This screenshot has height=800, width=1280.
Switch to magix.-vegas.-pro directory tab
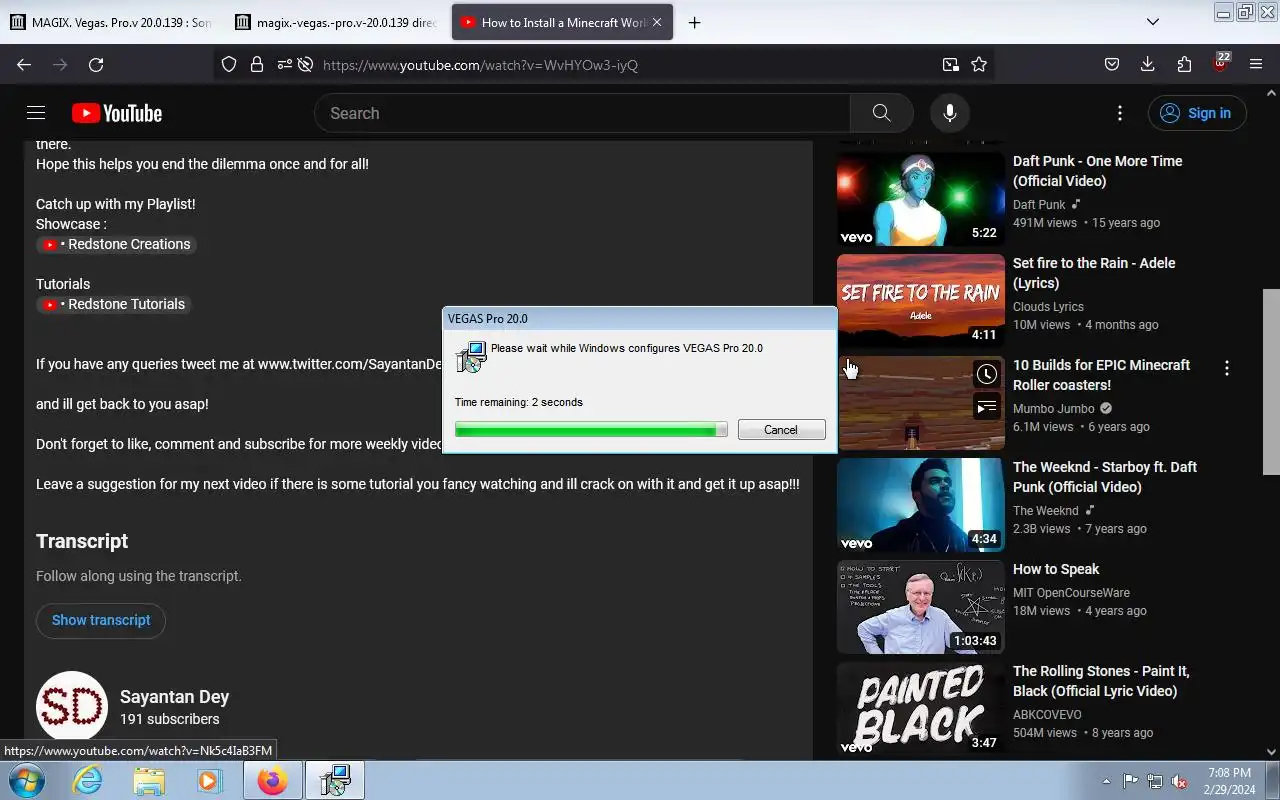pyautogui.click(x=338, y=22)
